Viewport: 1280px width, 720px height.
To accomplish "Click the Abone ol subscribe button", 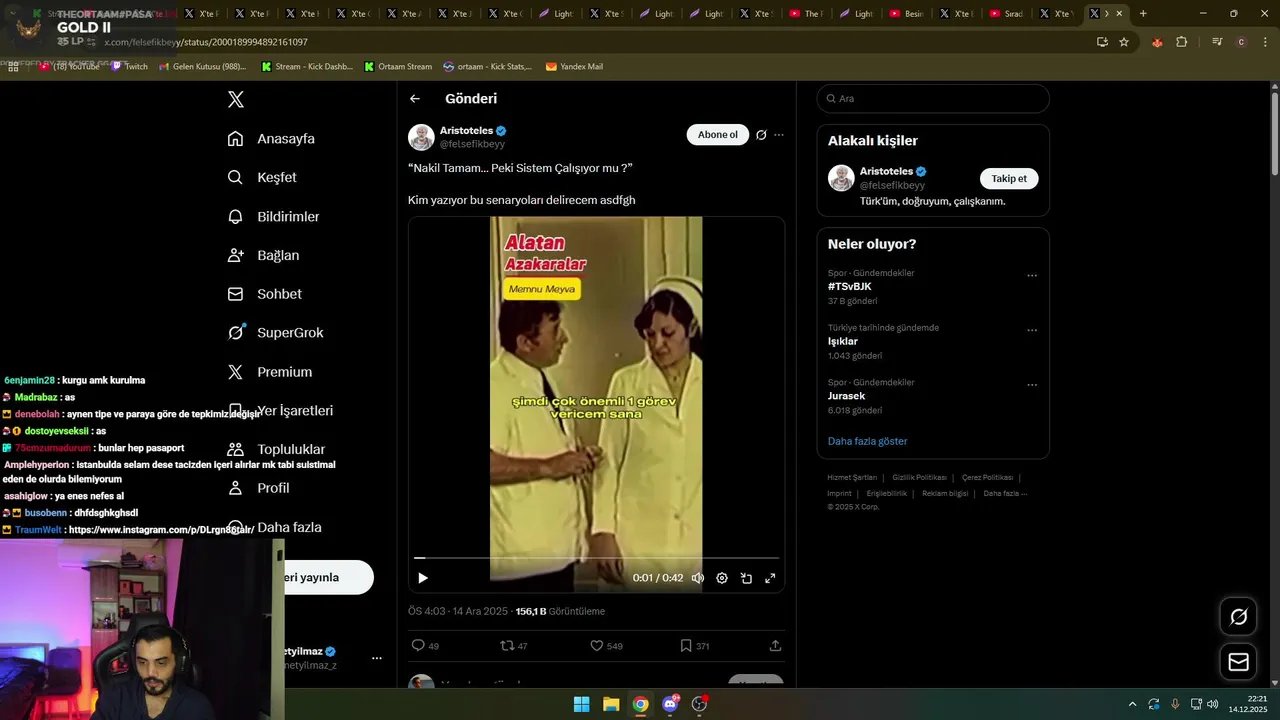I will [x=717, y=135].
